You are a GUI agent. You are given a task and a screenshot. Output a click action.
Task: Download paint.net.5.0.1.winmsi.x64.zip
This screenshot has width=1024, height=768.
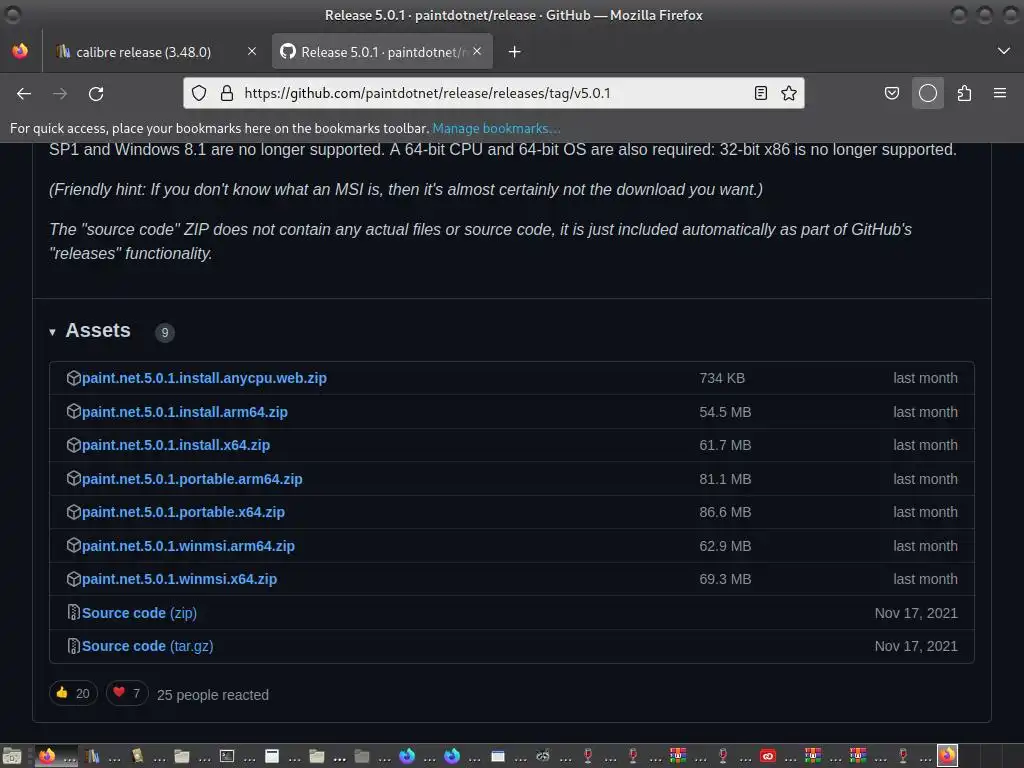pos(179,579)
